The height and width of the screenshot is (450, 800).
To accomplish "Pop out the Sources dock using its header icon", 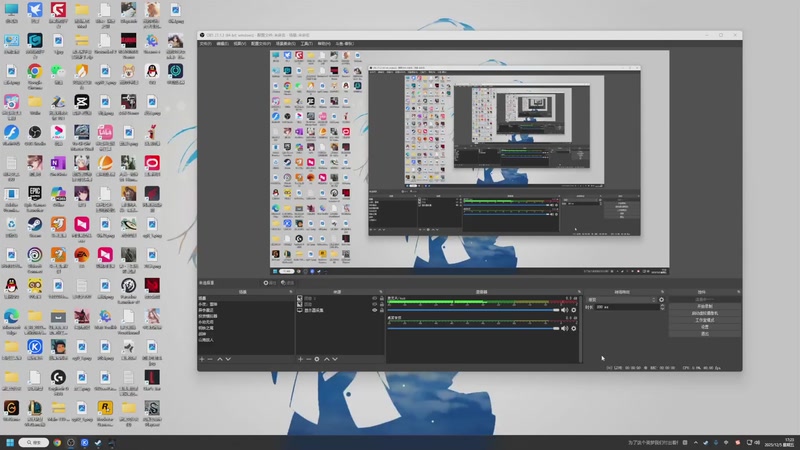I will (381, 292).
